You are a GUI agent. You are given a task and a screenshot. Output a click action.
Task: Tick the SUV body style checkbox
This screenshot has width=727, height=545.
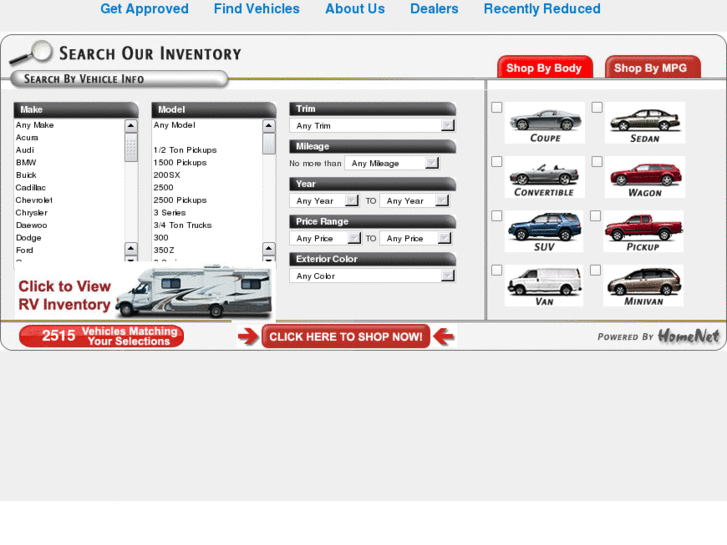click(497, 216)
